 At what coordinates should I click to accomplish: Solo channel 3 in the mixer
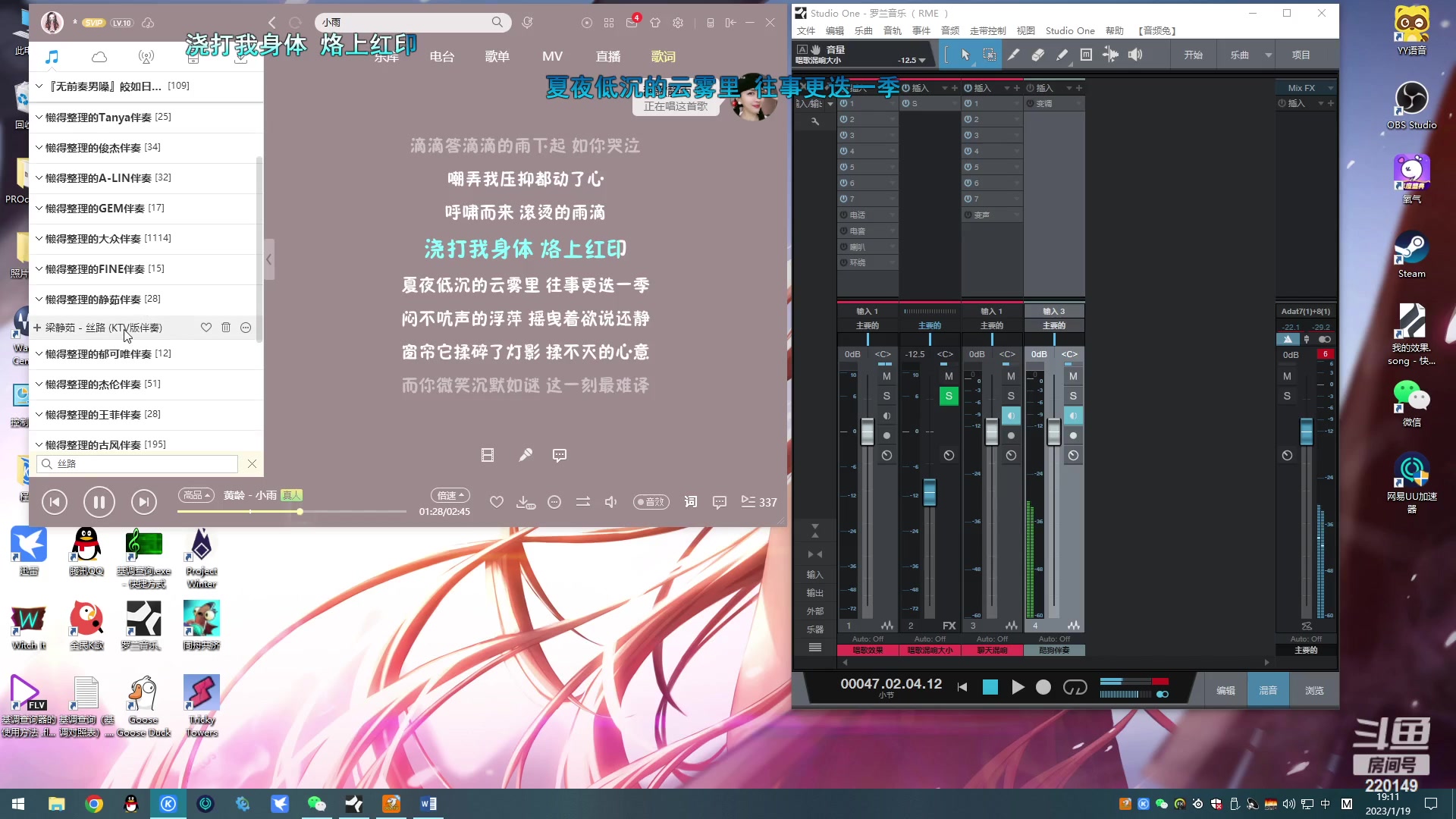pos(1011,396)
